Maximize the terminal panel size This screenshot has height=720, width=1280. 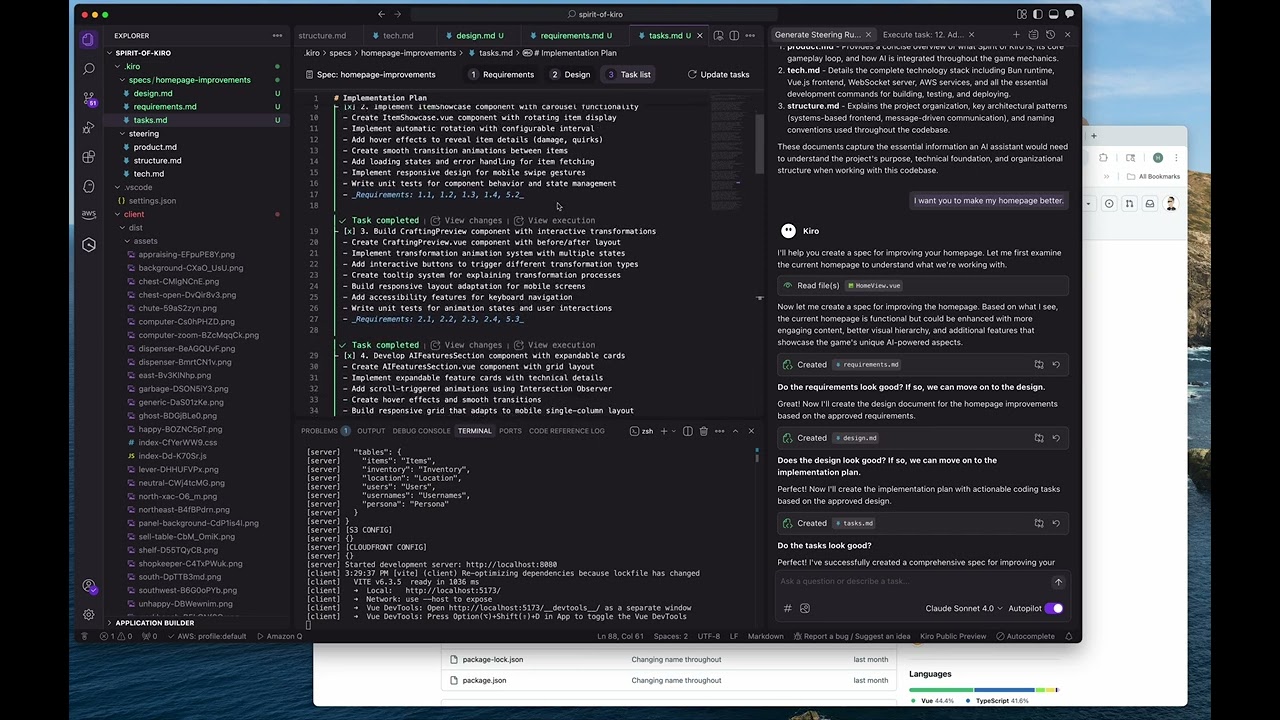point(735,431)
